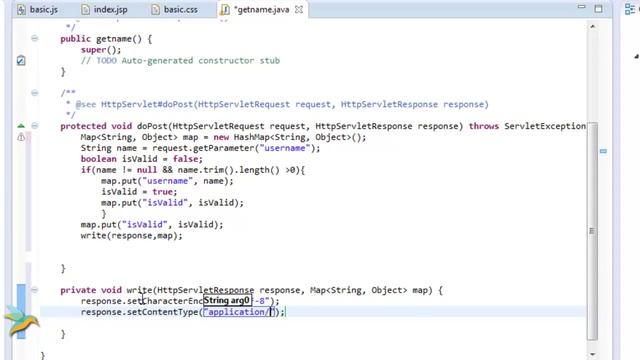640x360 pixels.
Task: Click the 'name.trim().length()' condition
Action: (x=229, y=170)
